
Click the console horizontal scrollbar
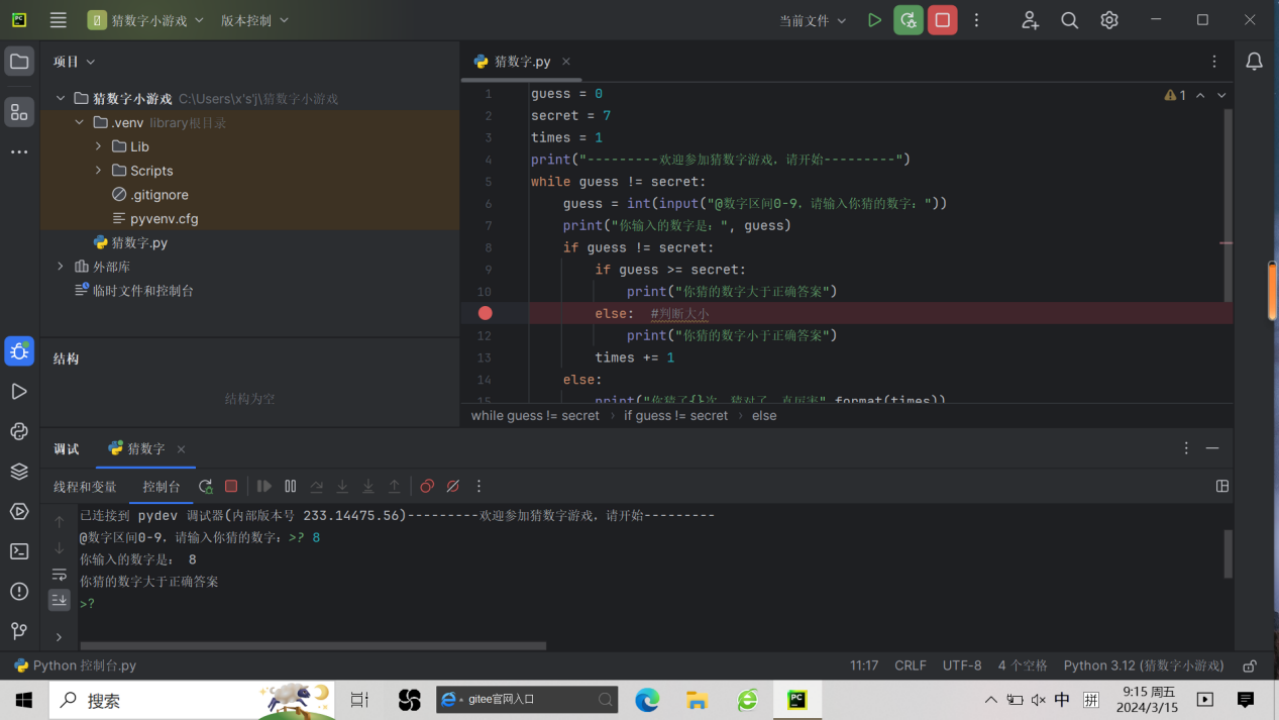[x=312, y=646]
